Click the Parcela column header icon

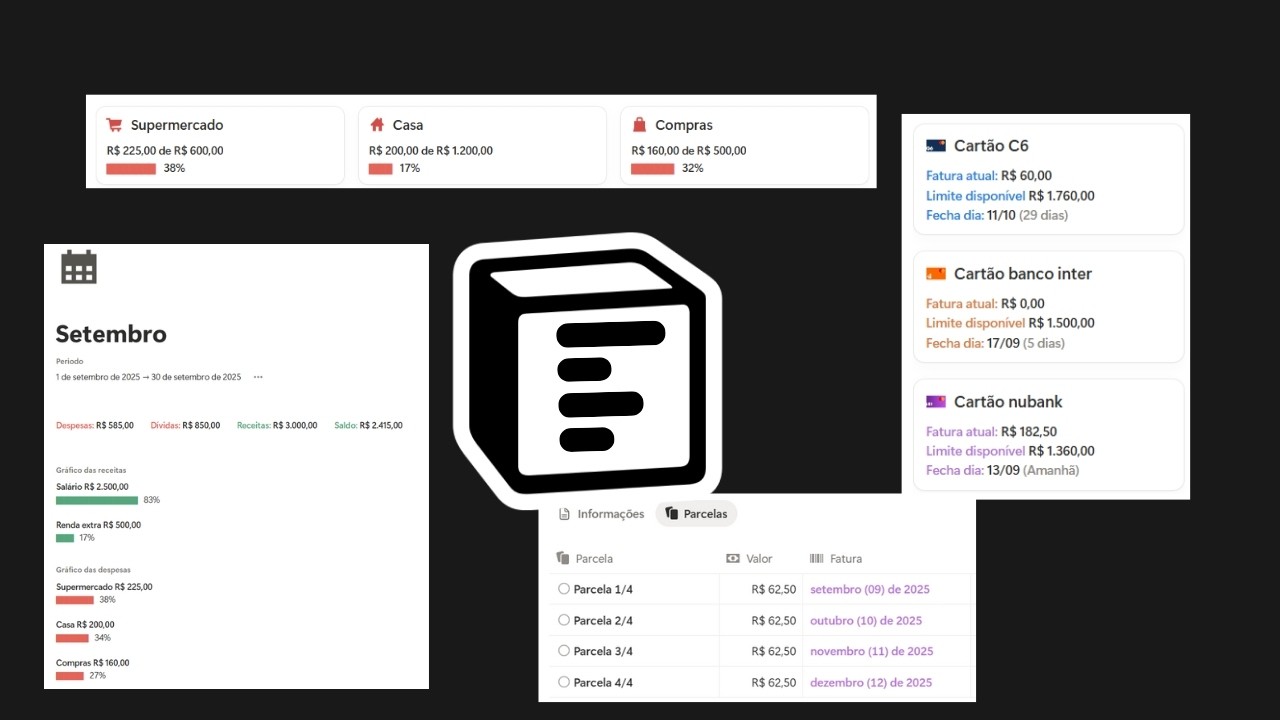point(563,559)
